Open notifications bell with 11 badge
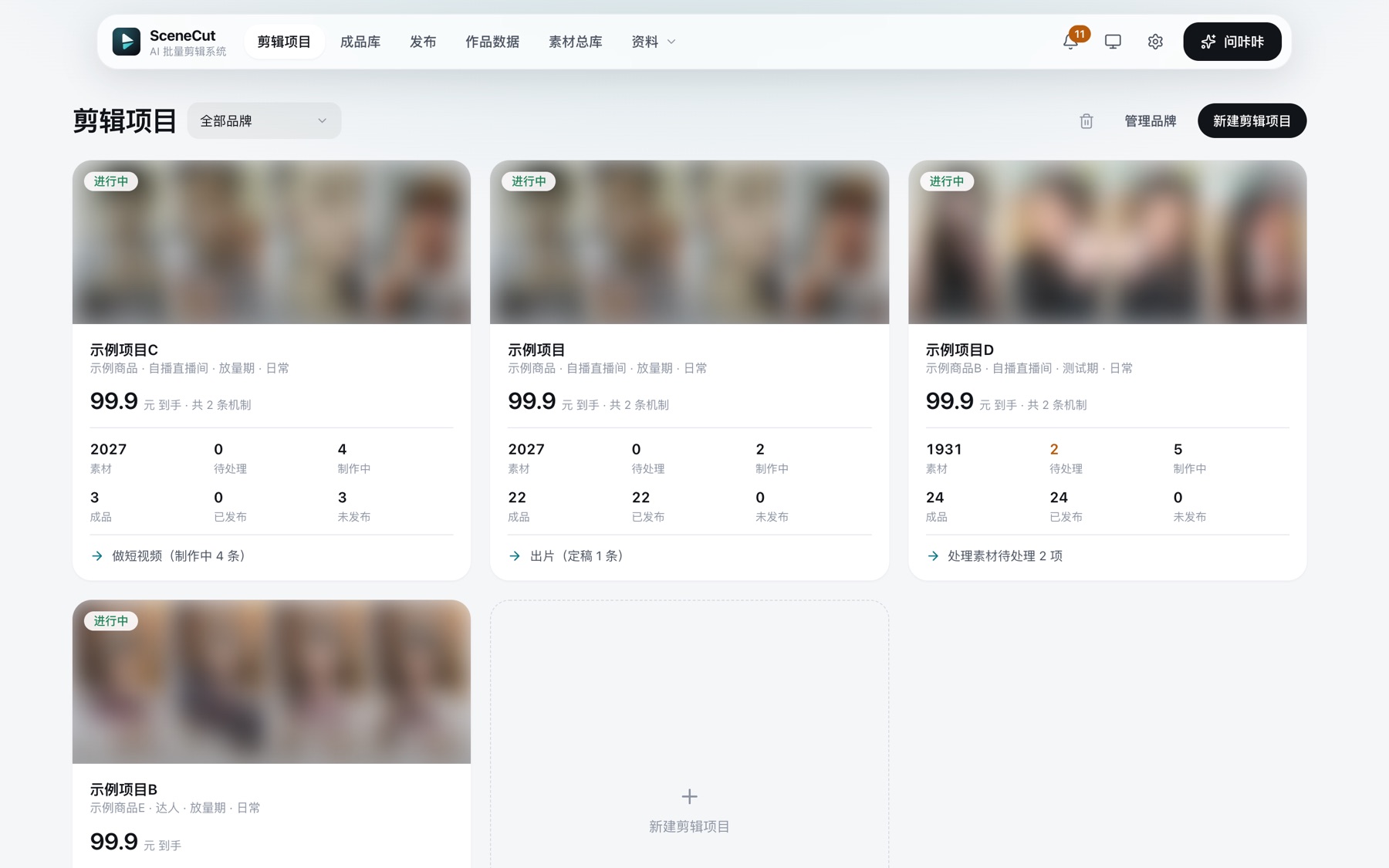 coord(1071,42)
